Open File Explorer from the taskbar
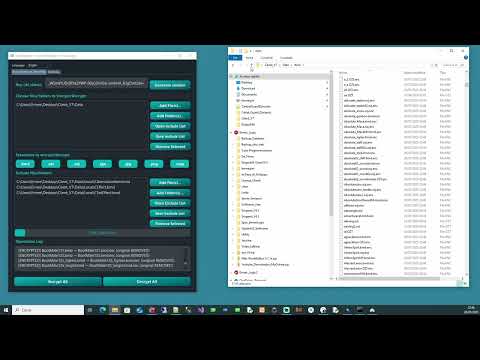This screenshot has height=360, width=480. [x=115, y=310]
